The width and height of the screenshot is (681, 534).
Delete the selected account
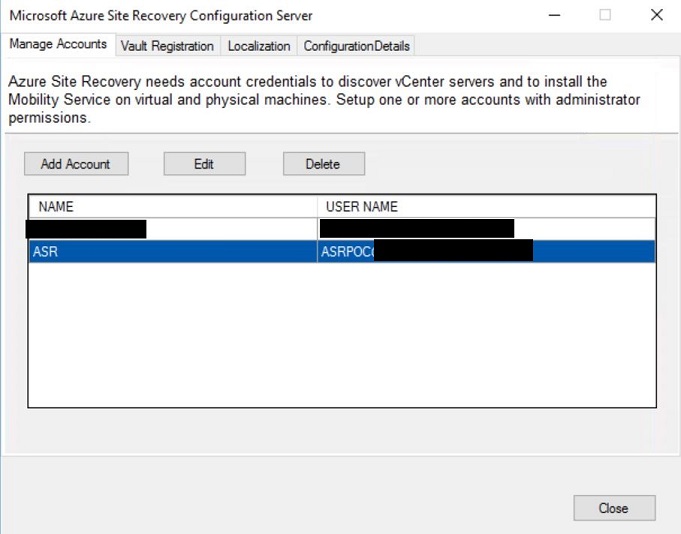[x=324, y=164]
